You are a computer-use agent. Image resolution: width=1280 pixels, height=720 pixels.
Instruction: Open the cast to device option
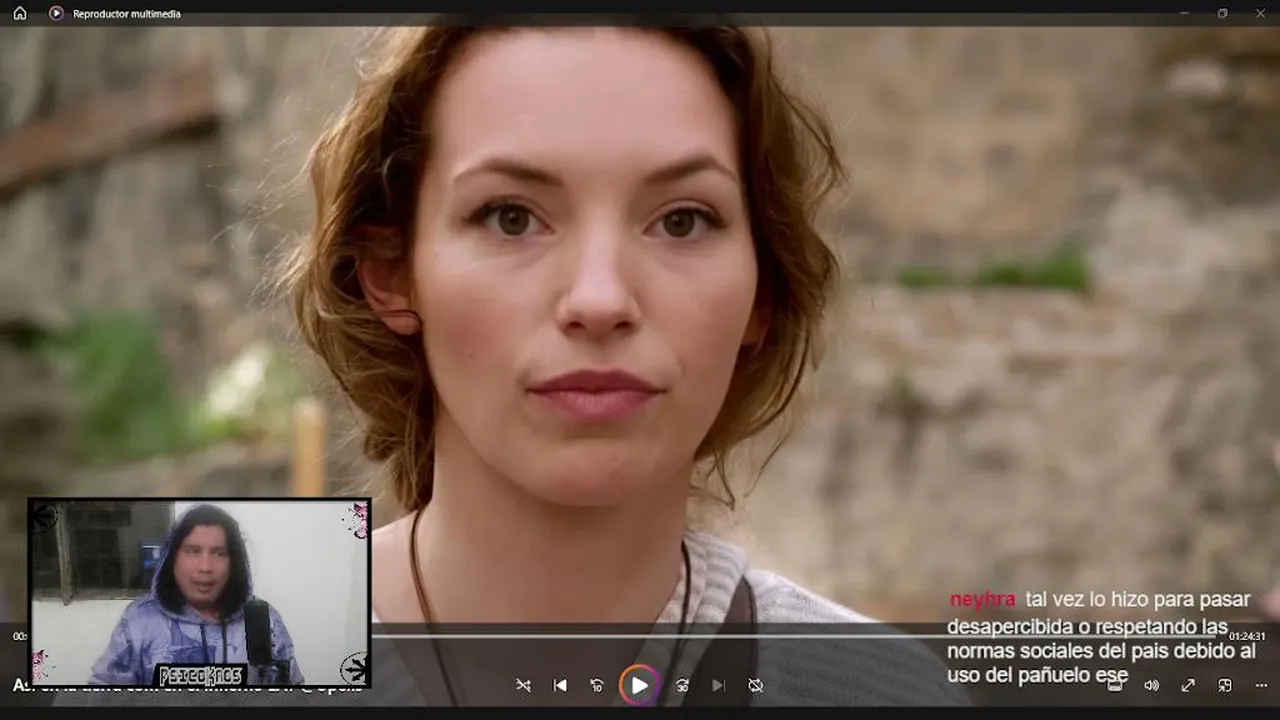(x=1115, y=685)
